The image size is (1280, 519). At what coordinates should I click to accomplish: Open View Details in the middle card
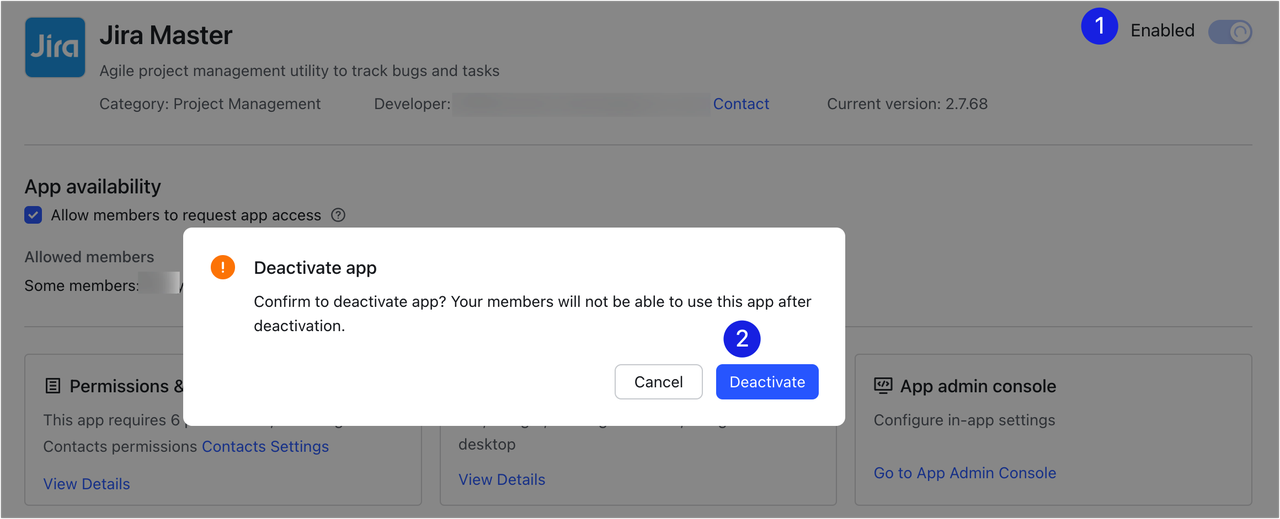(x=502, y=480)
